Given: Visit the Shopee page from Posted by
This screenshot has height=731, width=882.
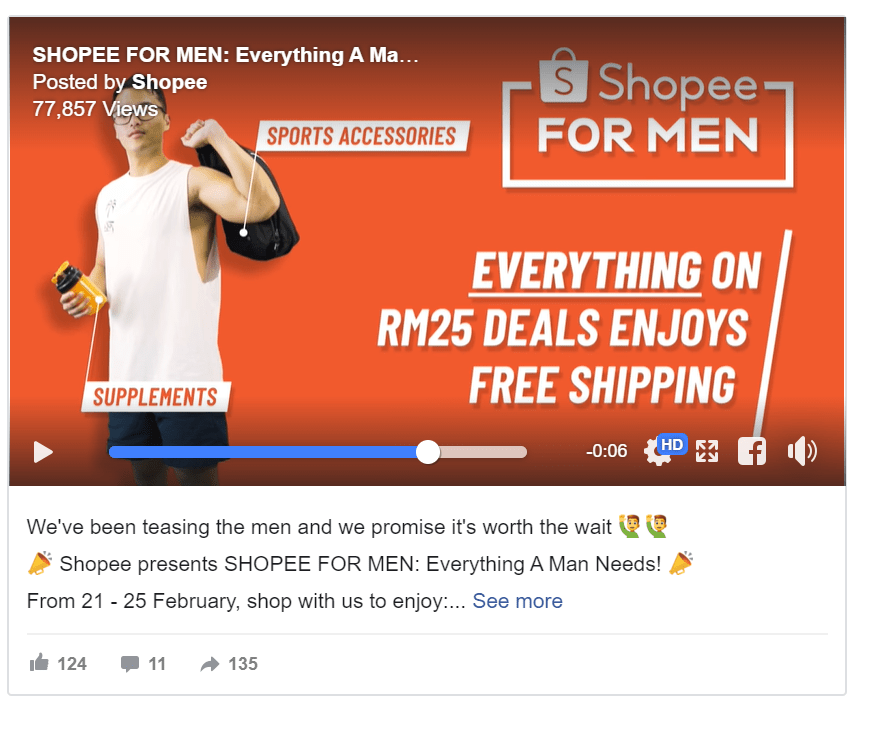Looking at the screenshot, I should tap(169, 82).
